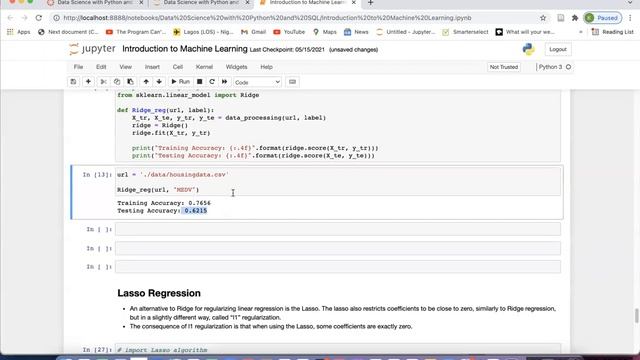Click the Logout button
This screenshot has height=360, width=640.
click(558, 49)
